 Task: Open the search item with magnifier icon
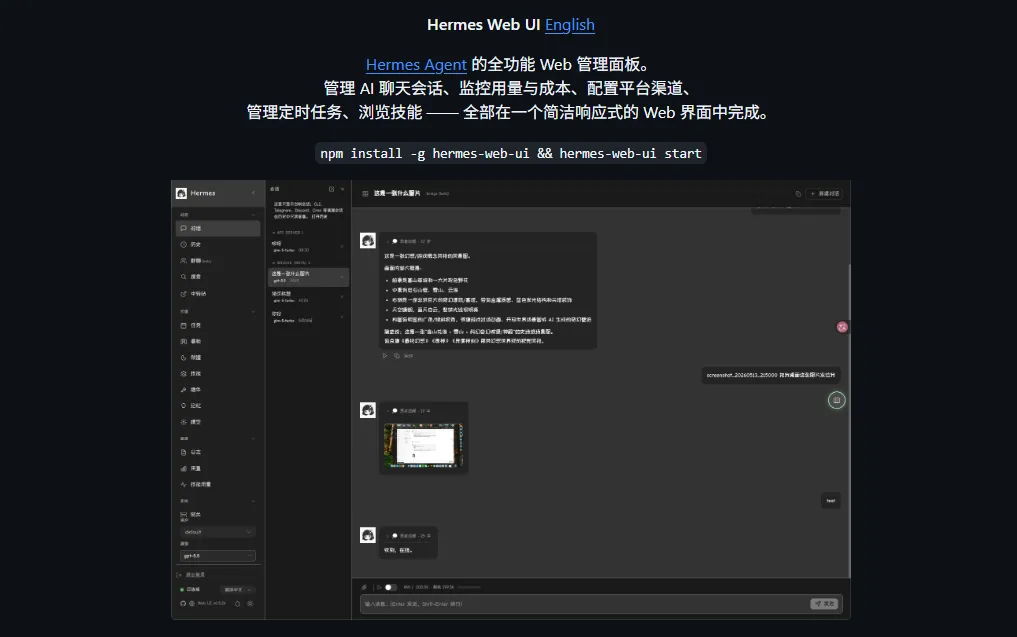[x=218, y=277]
